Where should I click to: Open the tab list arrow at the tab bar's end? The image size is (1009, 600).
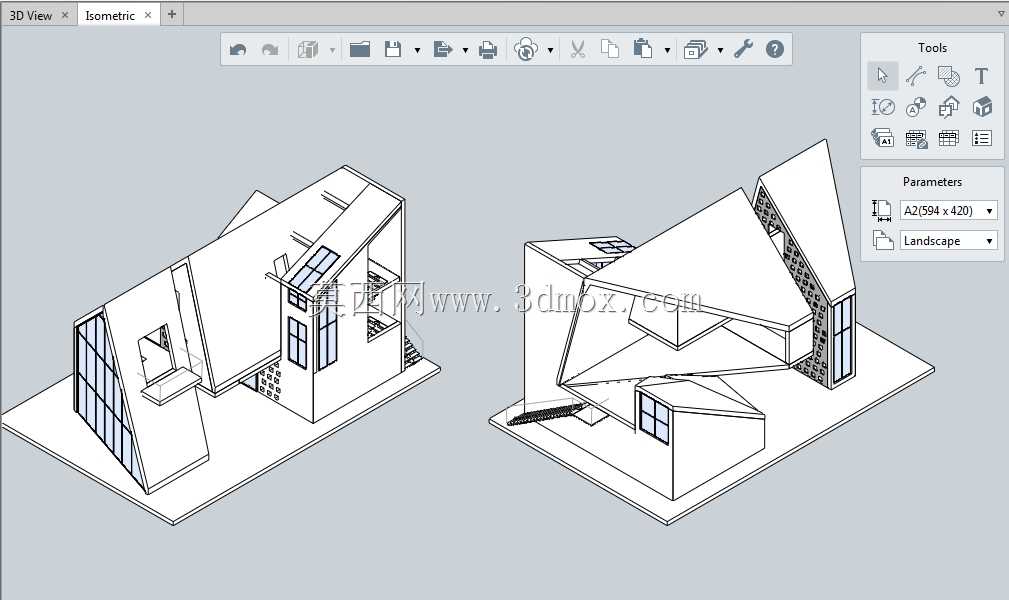point(1001,14)
